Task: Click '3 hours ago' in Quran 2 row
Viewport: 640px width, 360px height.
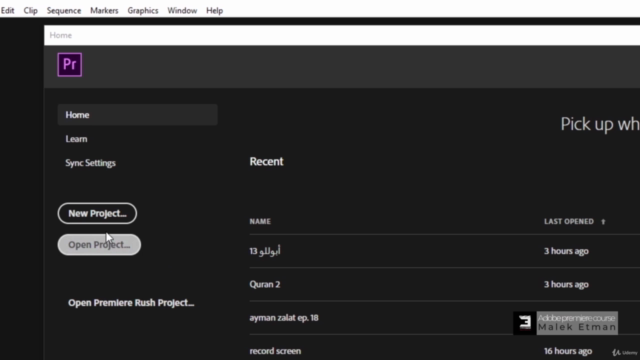Action: [566, 284]
